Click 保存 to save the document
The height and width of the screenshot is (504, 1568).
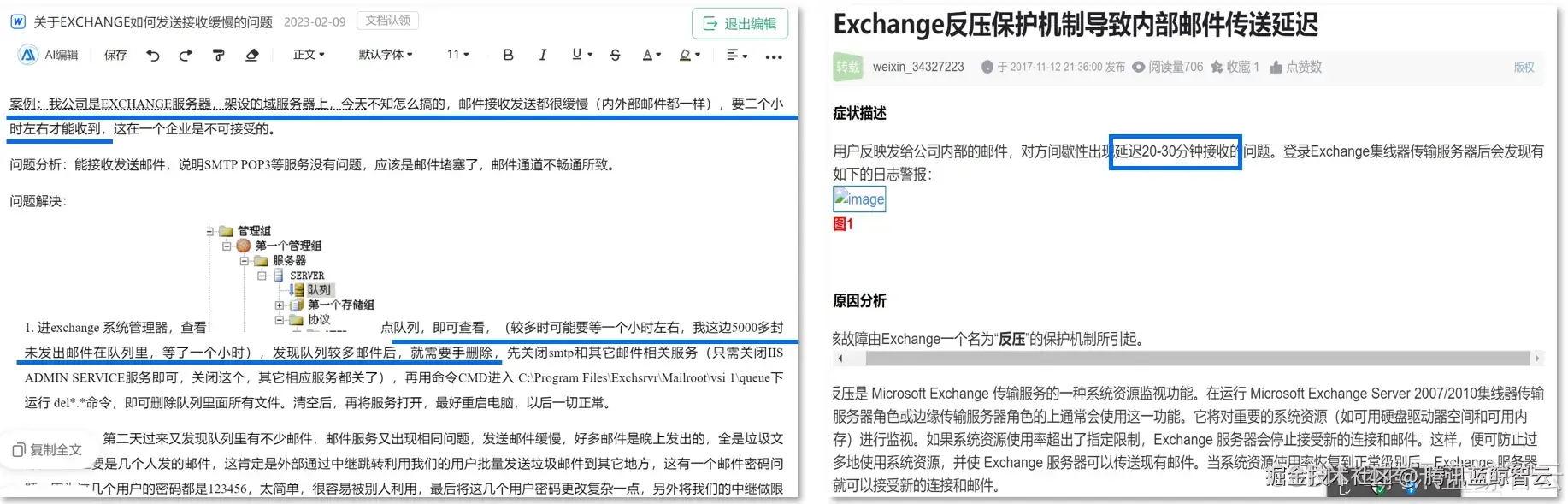[x=115, y=55]
